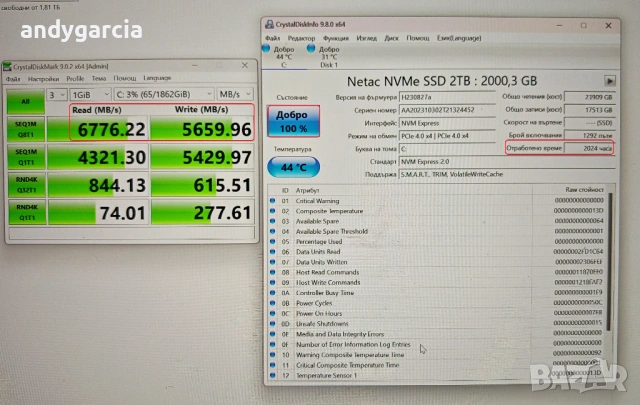
Task: Click the power-on hours value 2024
Action: pyautogui.click(x=589, y=148)
